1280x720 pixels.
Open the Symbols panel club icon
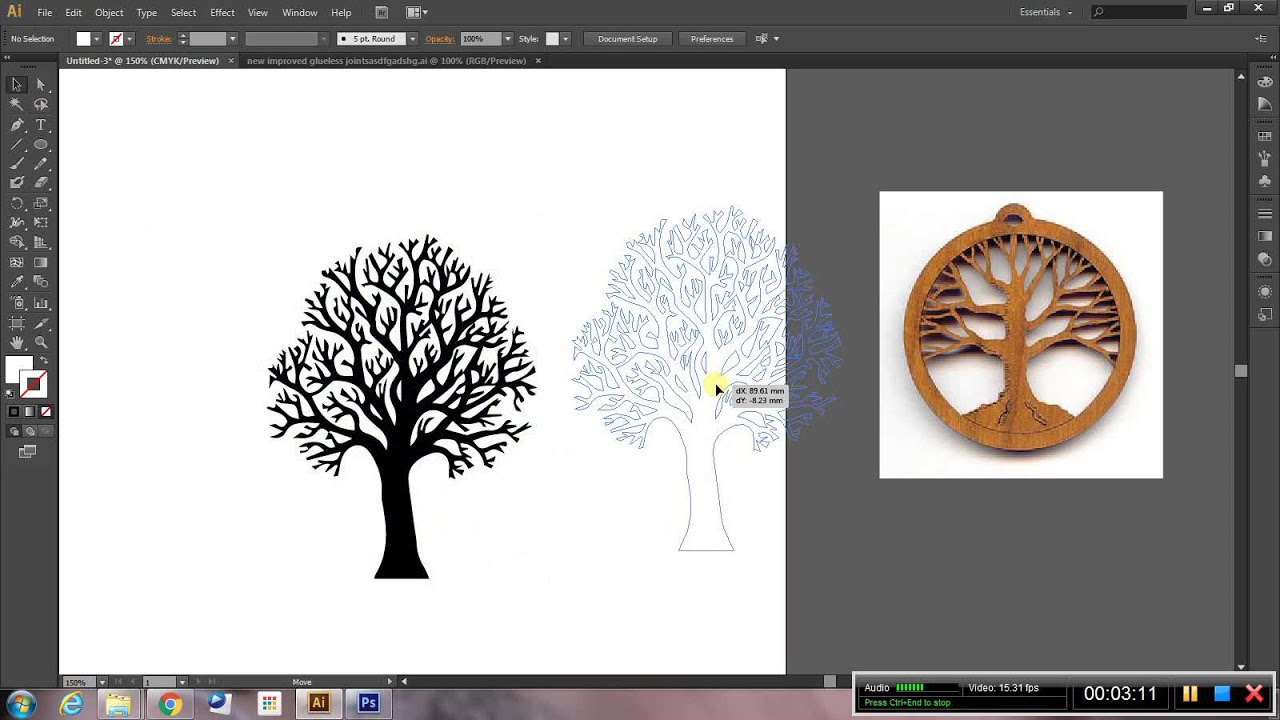coord(1265,181)
